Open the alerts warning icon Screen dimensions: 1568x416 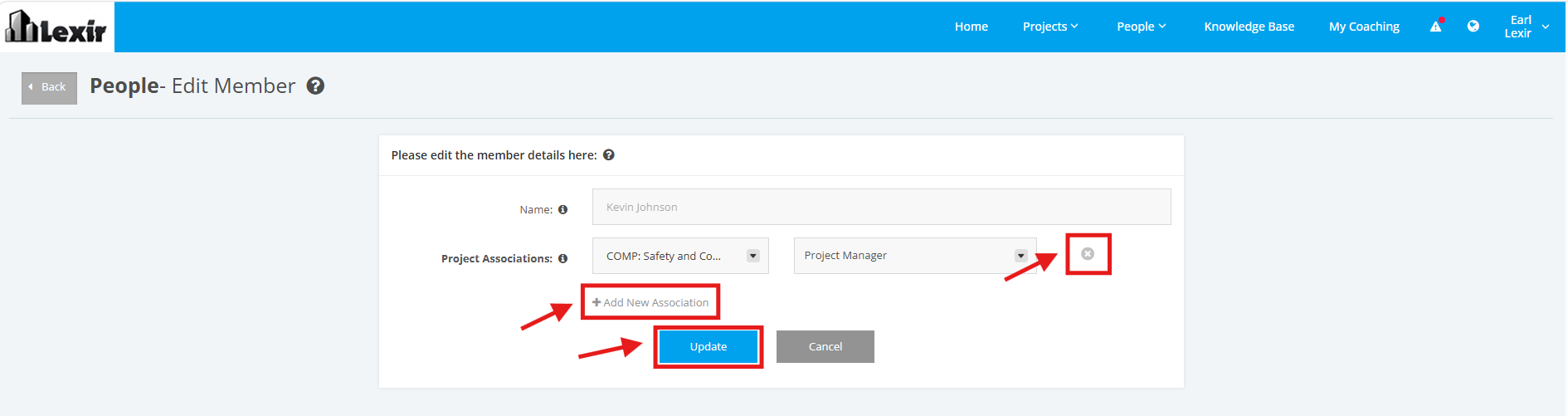click(x=1436, y=27)
